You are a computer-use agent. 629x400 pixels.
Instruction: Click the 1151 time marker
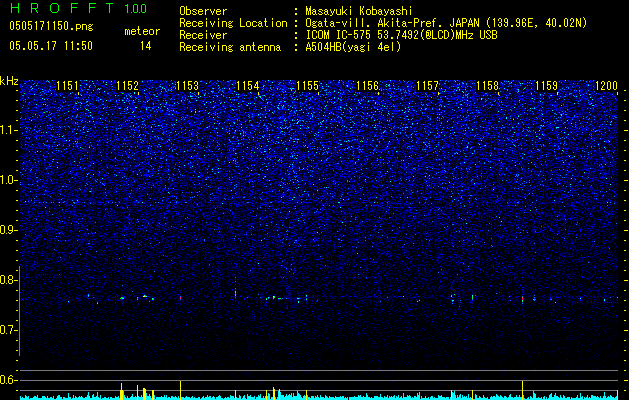click(x=67, y=85)
